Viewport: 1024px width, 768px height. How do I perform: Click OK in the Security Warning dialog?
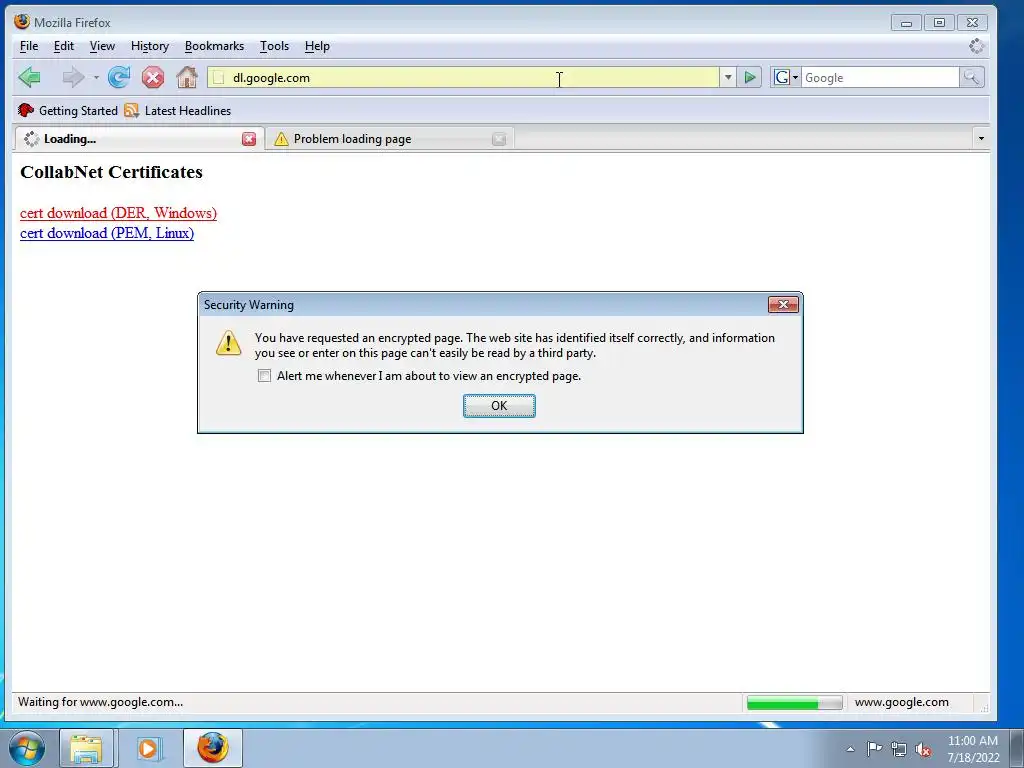pos(499,406)
